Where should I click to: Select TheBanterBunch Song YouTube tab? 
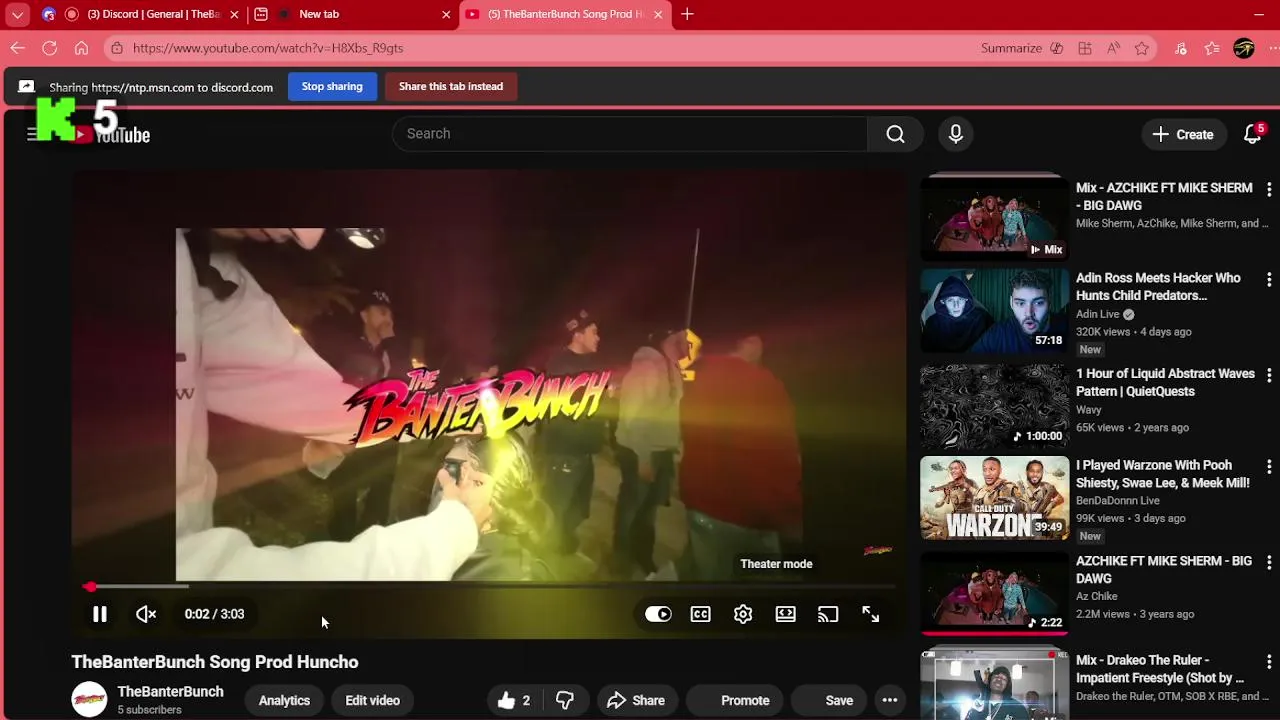(x=565, y=14)
